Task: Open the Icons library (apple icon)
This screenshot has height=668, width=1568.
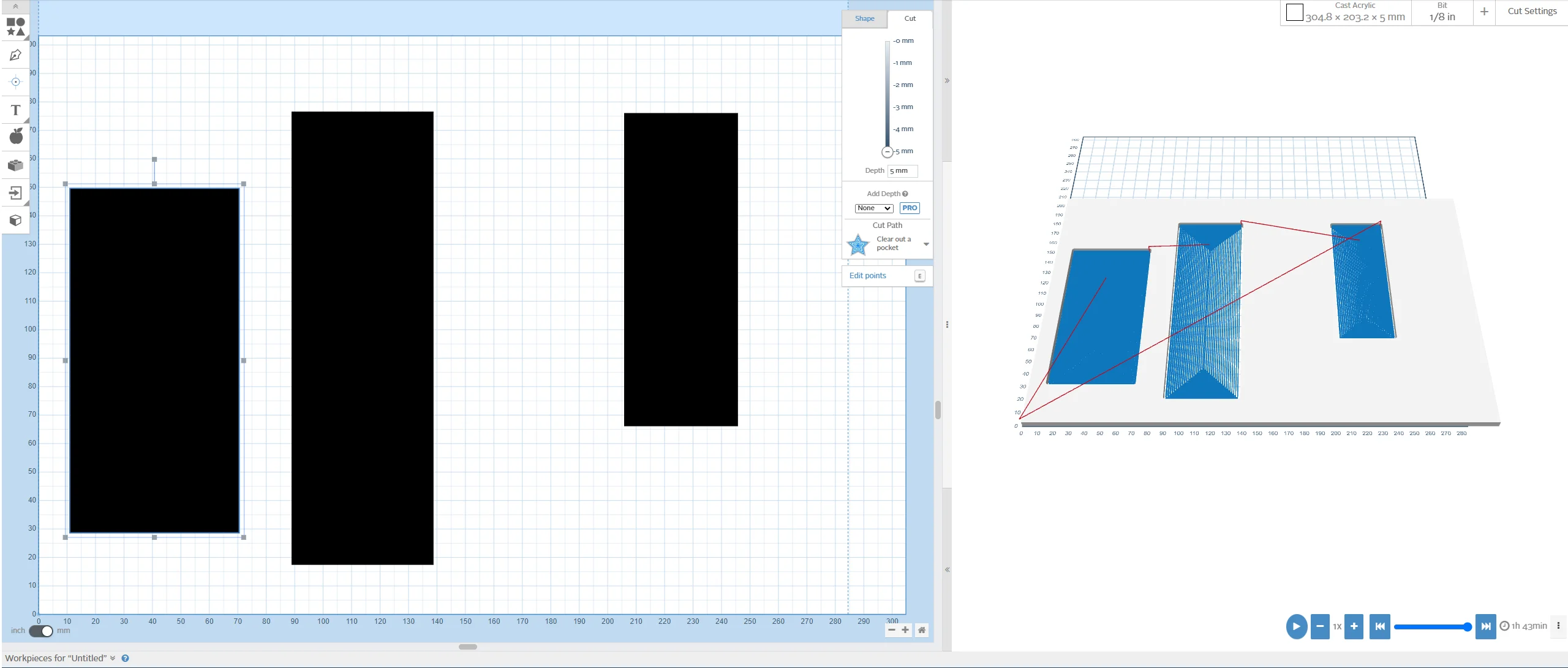Action: (15, 136)
